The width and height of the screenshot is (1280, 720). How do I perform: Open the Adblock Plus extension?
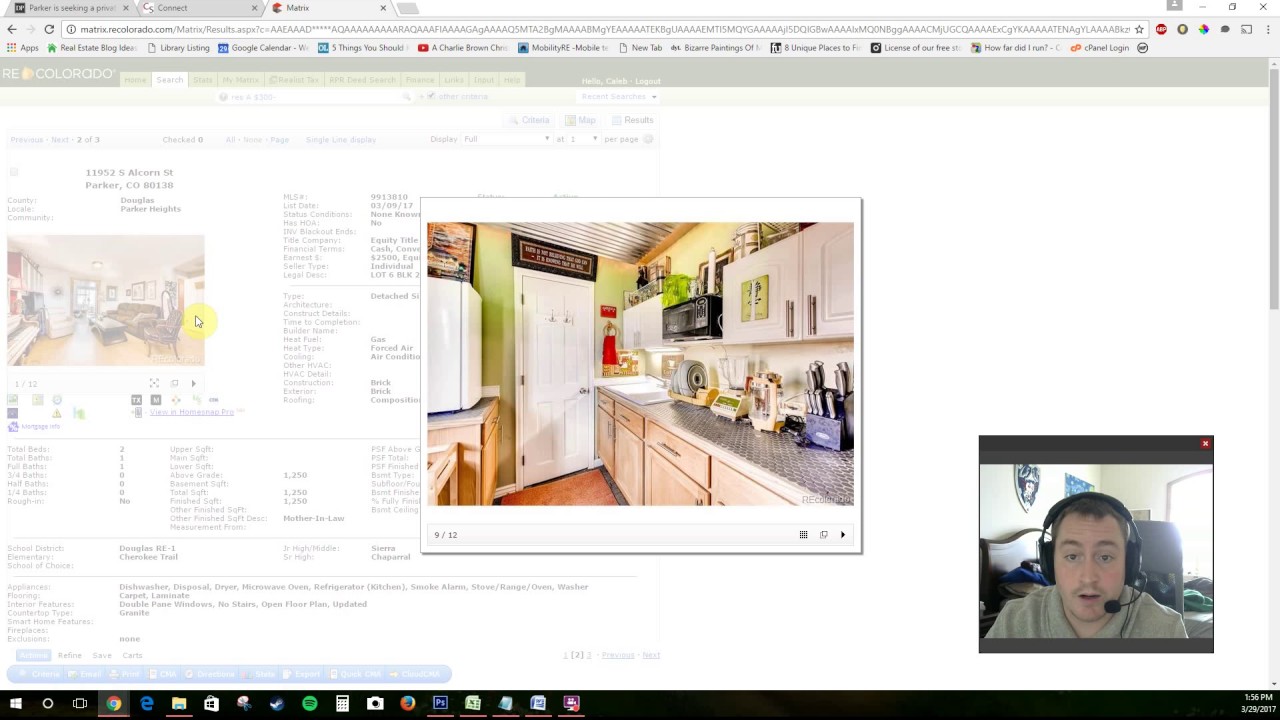coord(1161,29)
